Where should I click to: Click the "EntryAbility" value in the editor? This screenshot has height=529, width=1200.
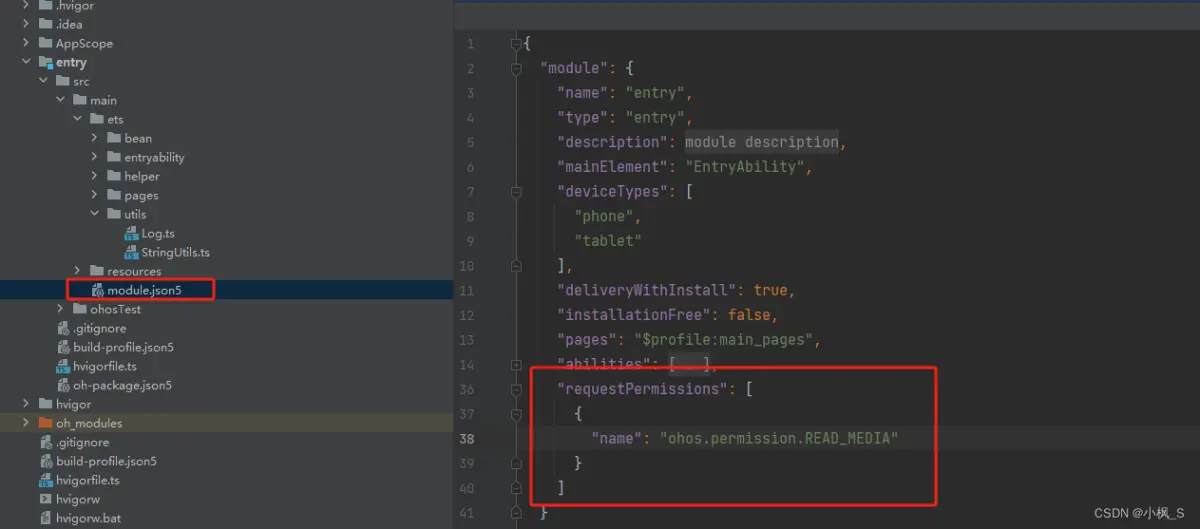pyautogui.click(x=745, y=167)
